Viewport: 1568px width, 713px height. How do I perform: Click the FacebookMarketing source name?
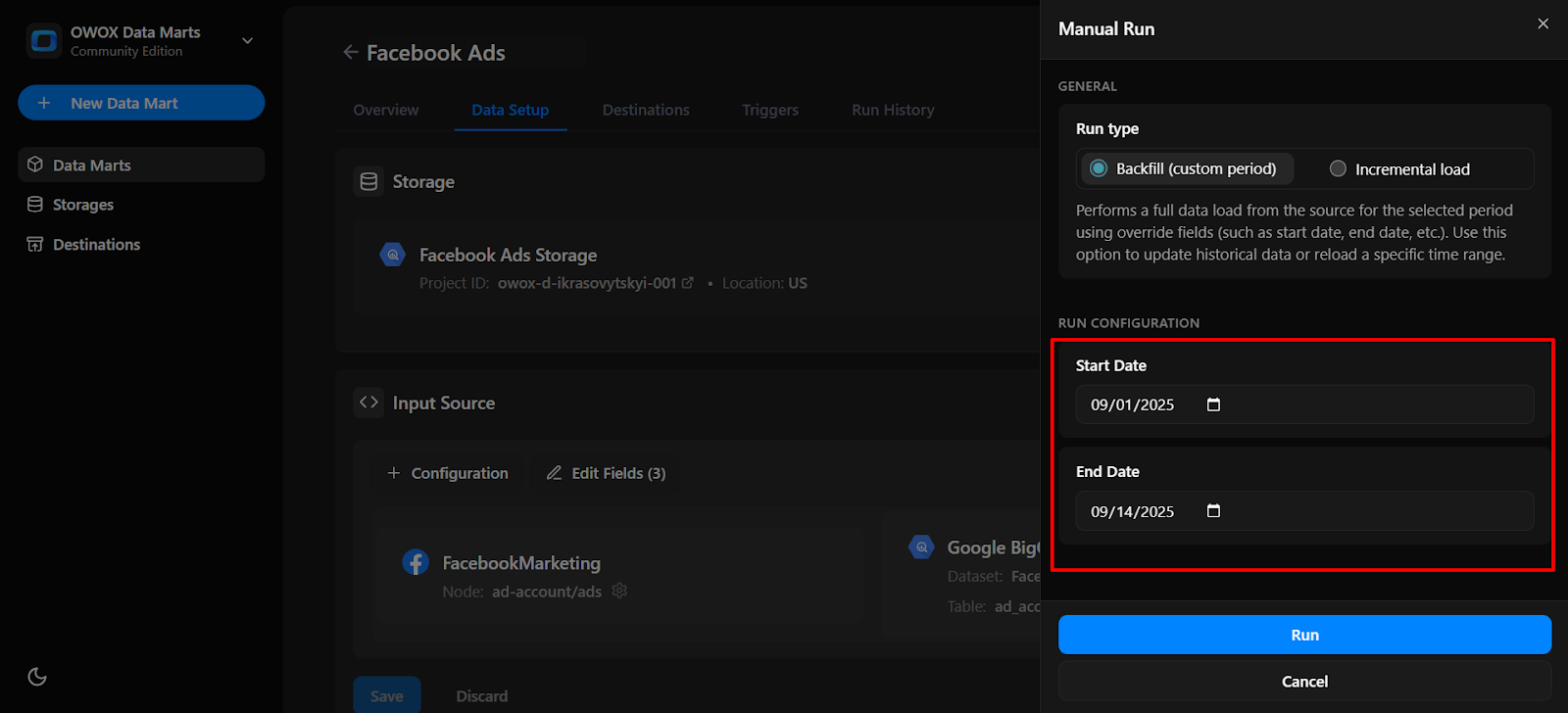521,563
